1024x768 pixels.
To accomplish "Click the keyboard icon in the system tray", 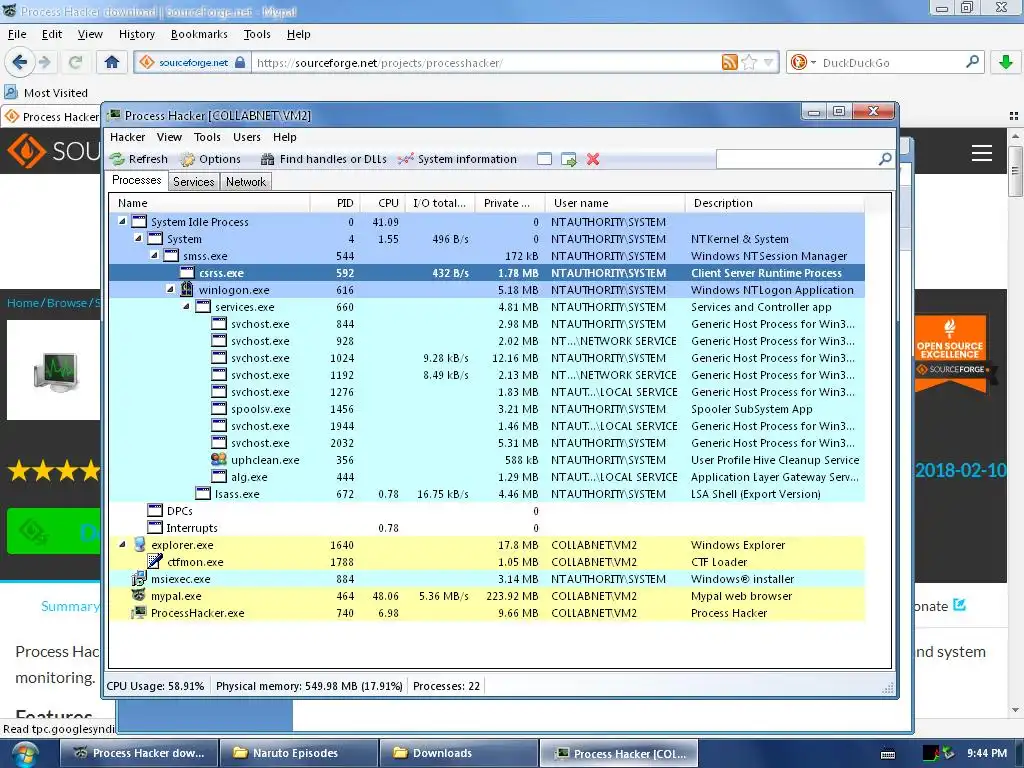I will (888, 754).
